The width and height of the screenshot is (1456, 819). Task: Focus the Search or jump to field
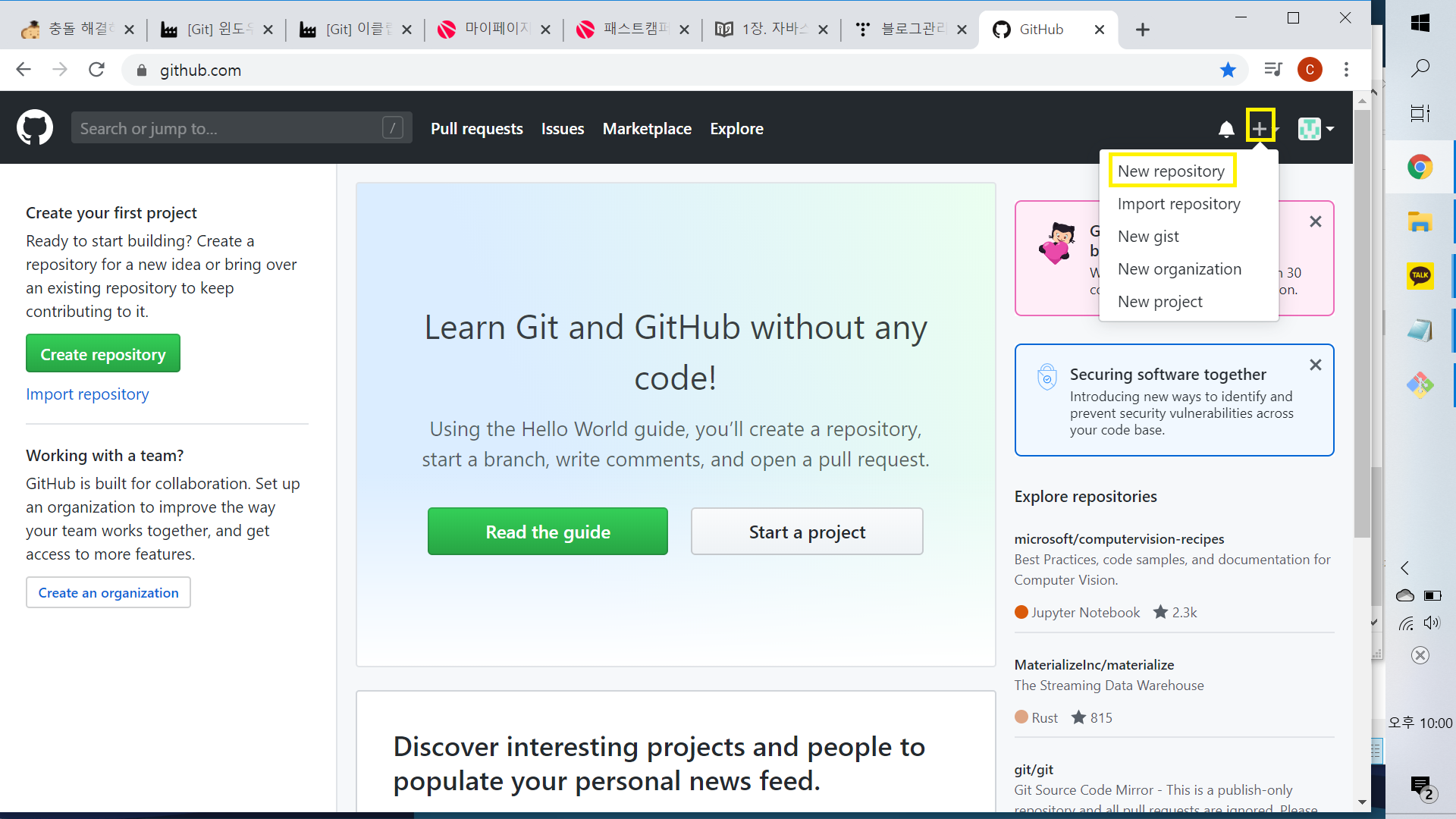click(227, 129)
